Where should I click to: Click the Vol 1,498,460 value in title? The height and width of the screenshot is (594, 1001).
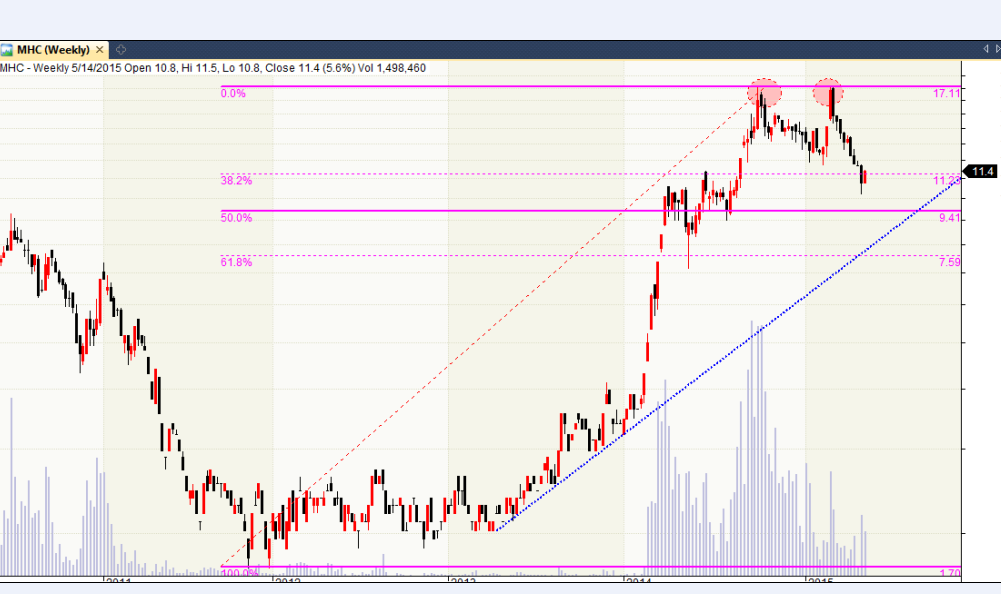[x=392, y=68]
